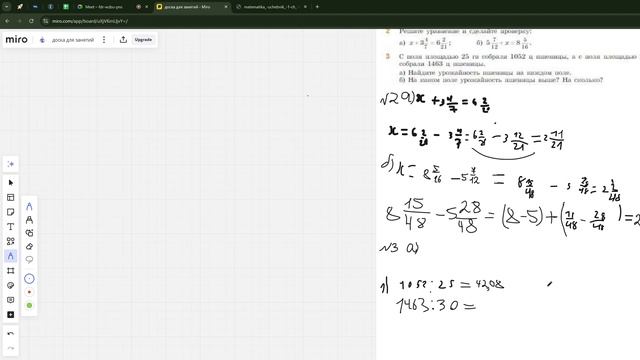The height and width of the screenshot is (360, 640).
Task: Close the Meet browser tab
Action: 147,7
